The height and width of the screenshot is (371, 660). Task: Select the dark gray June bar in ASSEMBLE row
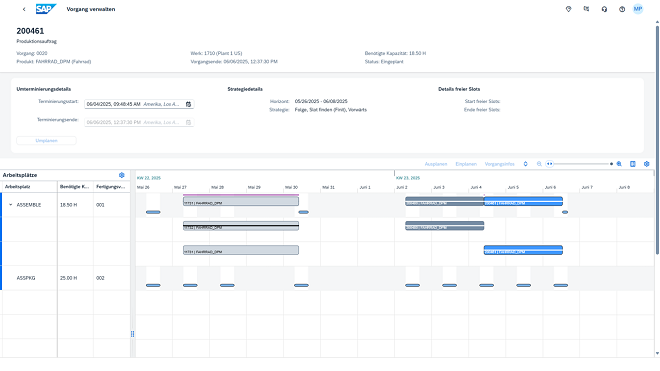tap(444, 201)
